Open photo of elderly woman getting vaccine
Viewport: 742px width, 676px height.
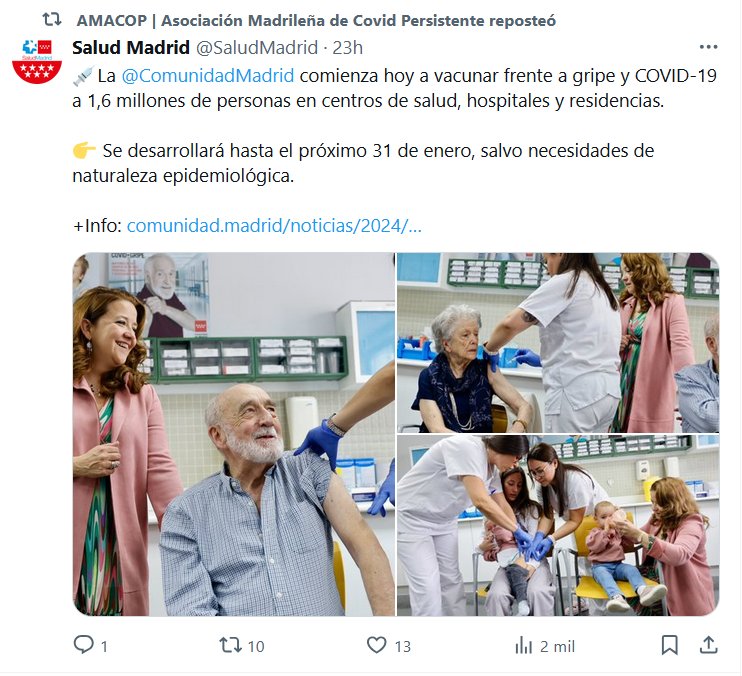[x=558, y=343]
